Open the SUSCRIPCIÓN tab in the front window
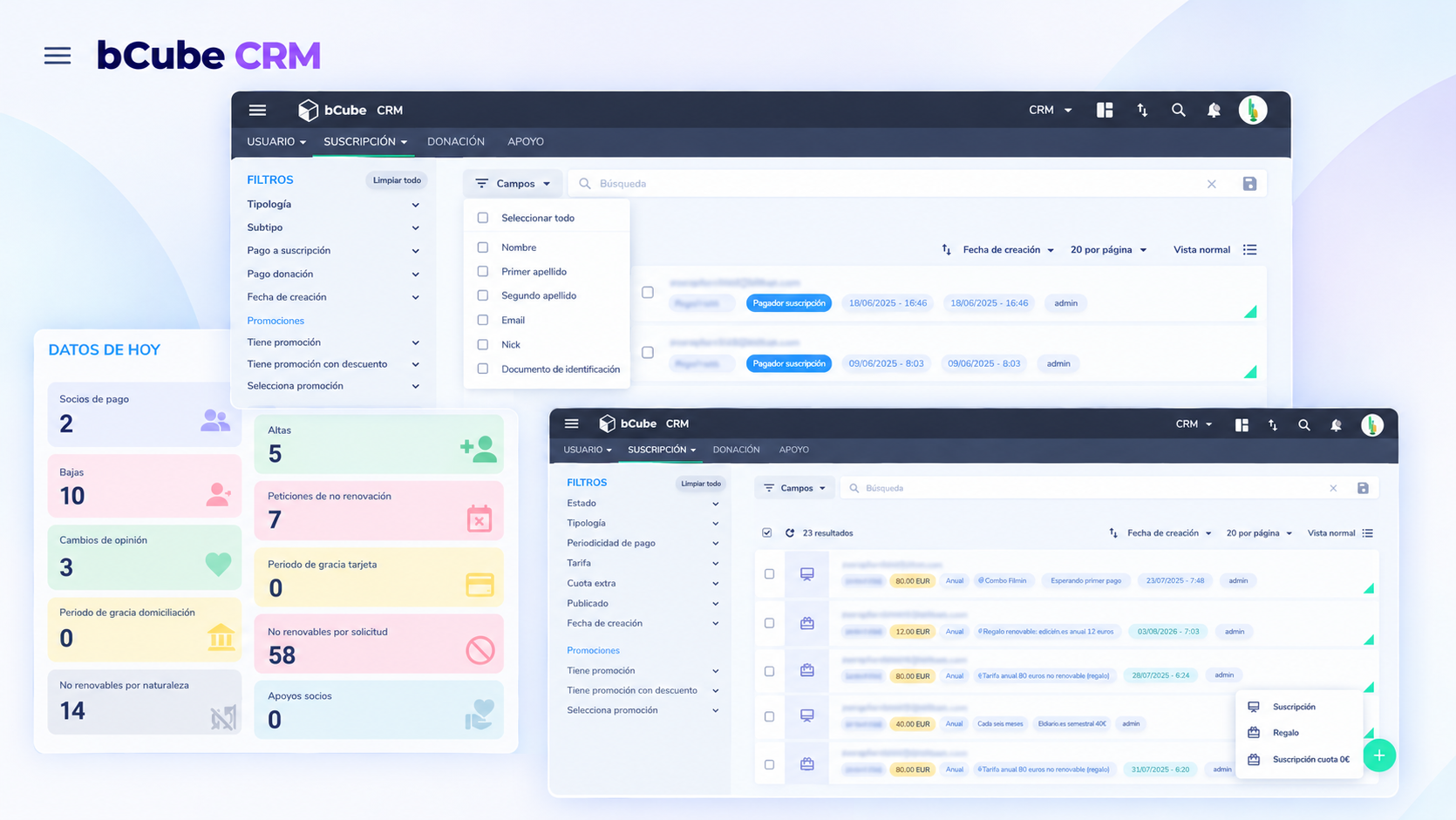Viewport: 1456px width, 820px height. pyautogui.click(x=662, y=450)
